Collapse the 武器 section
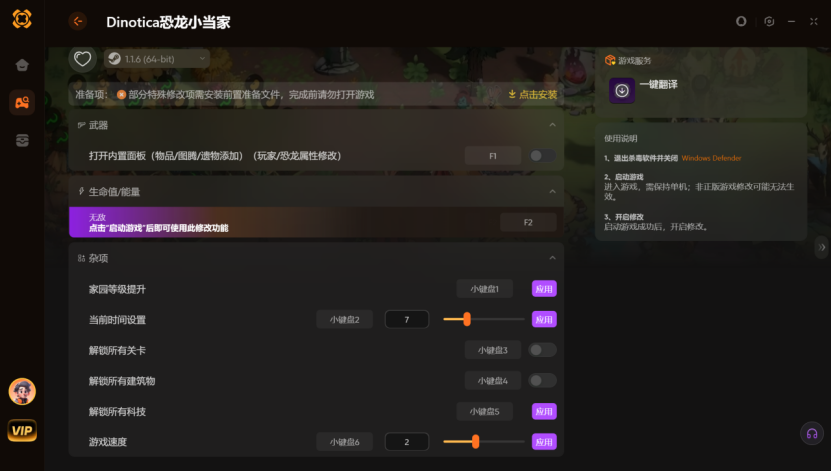 pyautogui.click(x=552, y=125)
